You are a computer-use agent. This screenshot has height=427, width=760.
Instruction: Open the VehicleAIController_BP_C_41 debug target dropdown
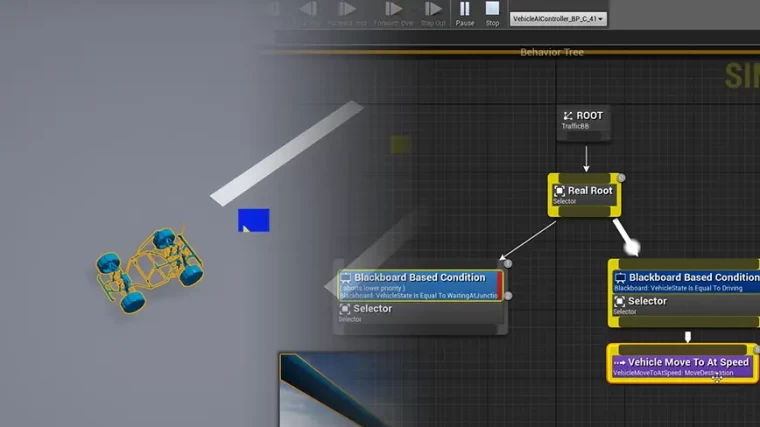click(x=558, y=19)
